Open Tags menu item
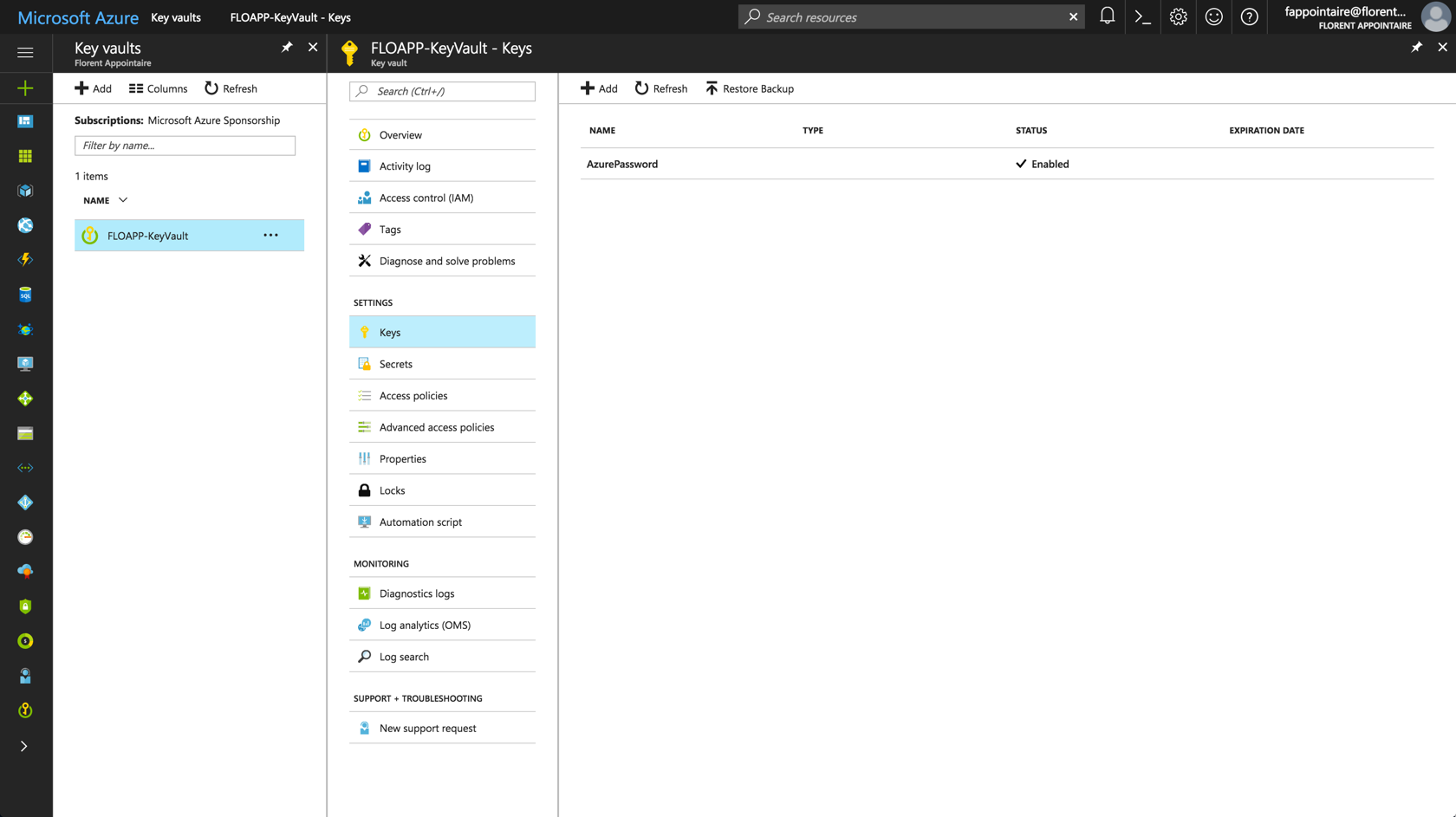 pyautogui.click(x=442, y=230)
